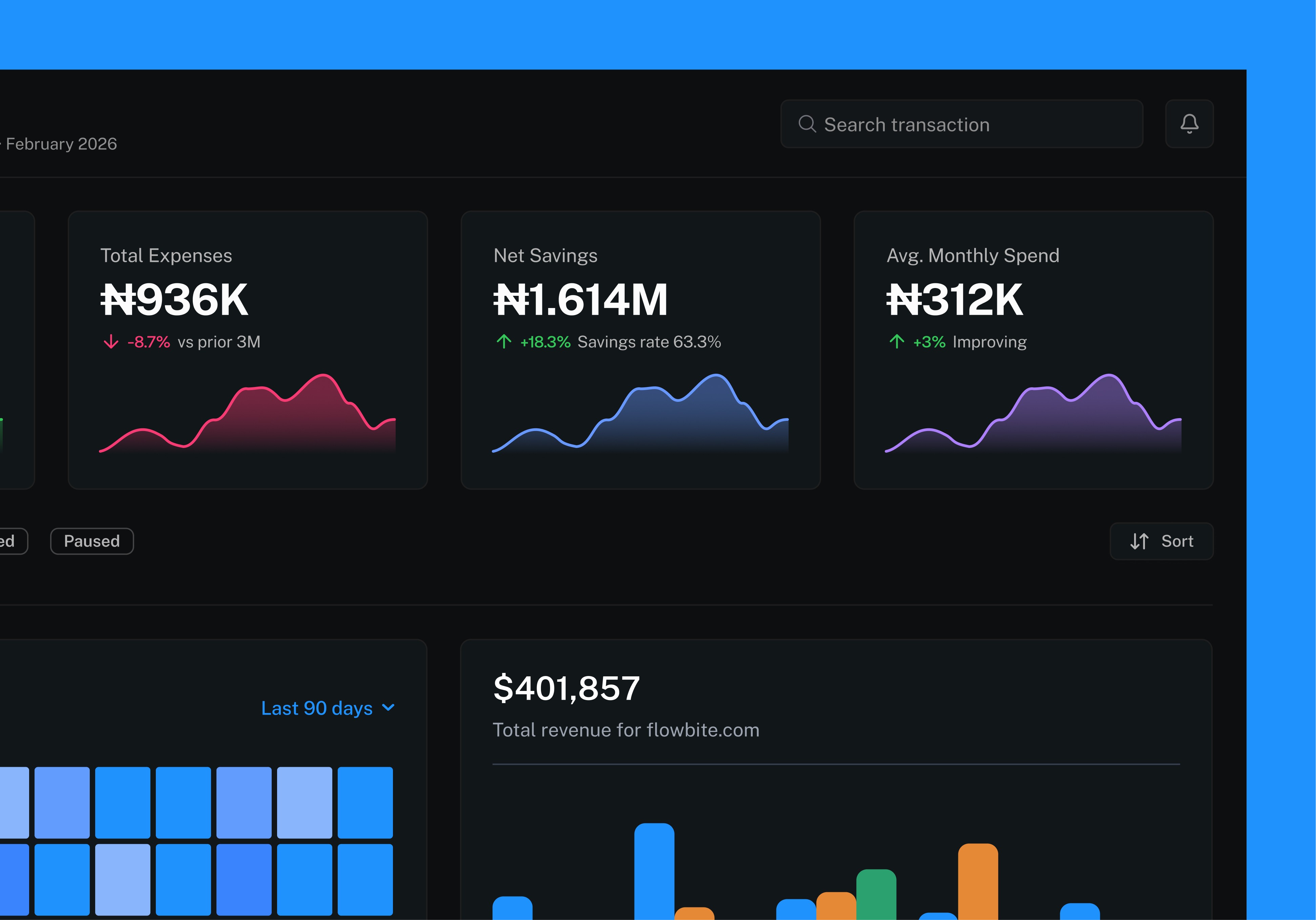This screenshot has height=920, width=1316.
Task: Click red down arrow in Total Expenses
Action: click(111, 342)
